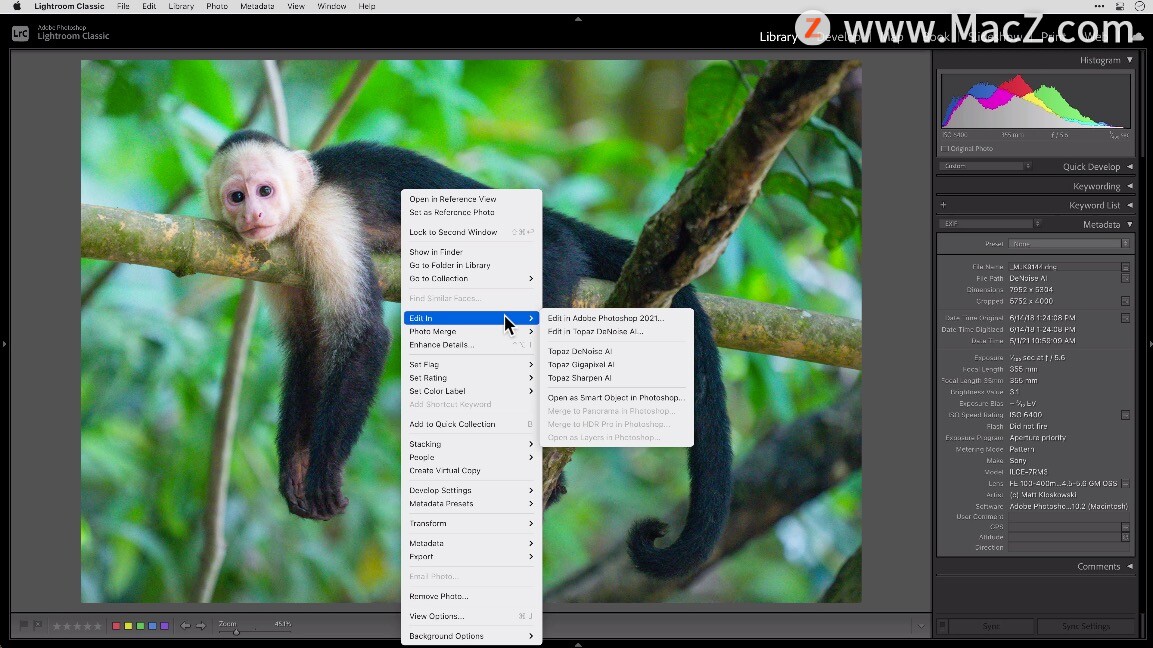1153x648 pixels.
Task: Click the icon beside ISO Speed Rating
Action: click(1125, 415)
